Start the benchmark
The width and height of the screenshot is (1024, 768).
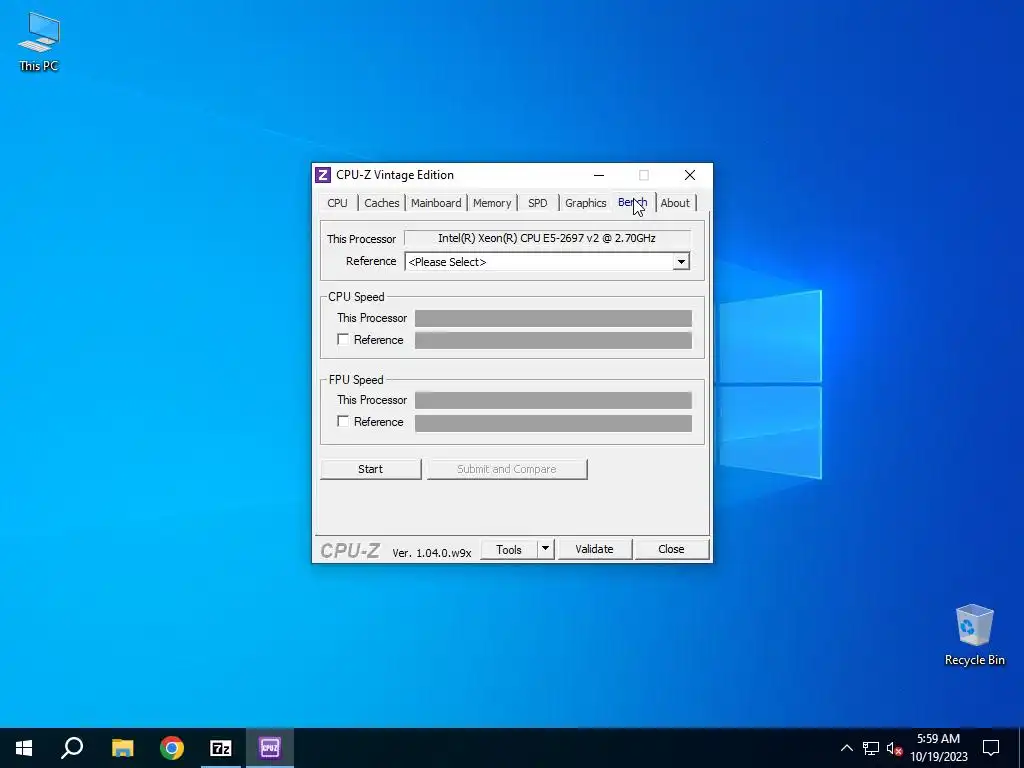click(x=370, y=469)
